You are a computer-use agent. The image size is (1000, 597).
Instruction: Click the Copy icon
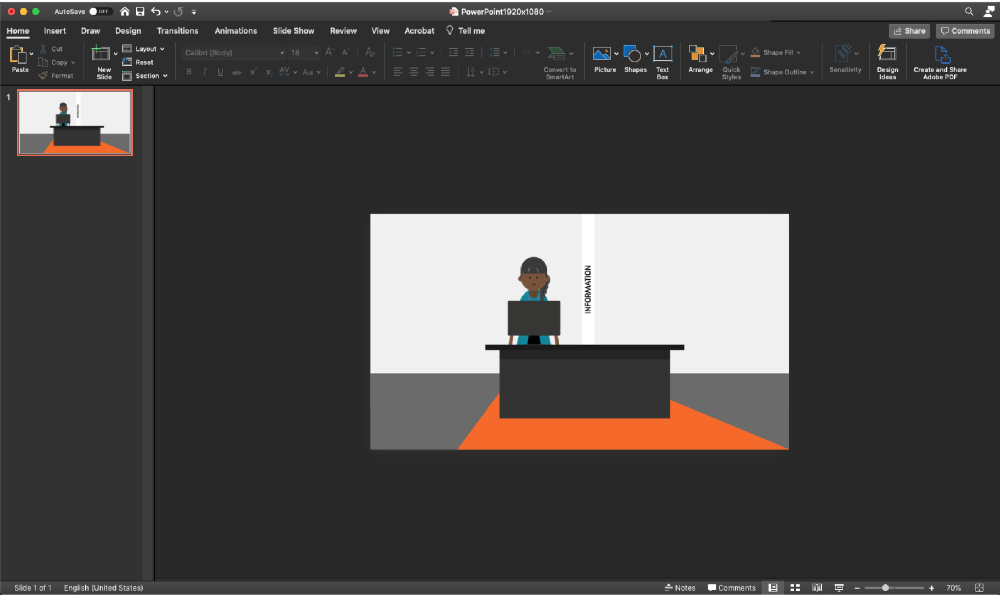click(43, 62)
